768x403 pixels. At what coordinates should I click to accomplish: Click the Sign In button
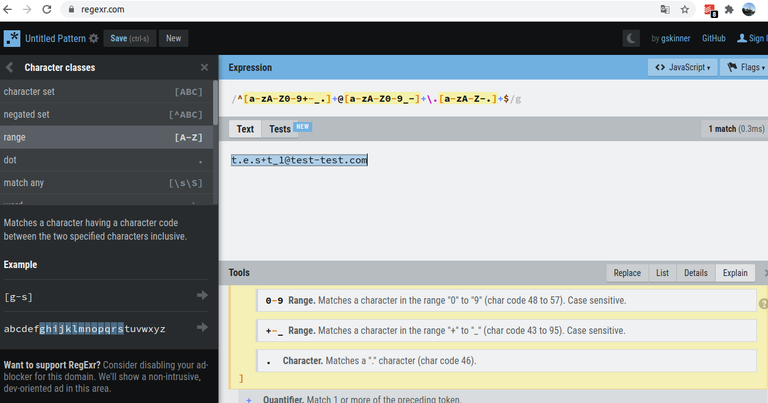coord(751,38)
